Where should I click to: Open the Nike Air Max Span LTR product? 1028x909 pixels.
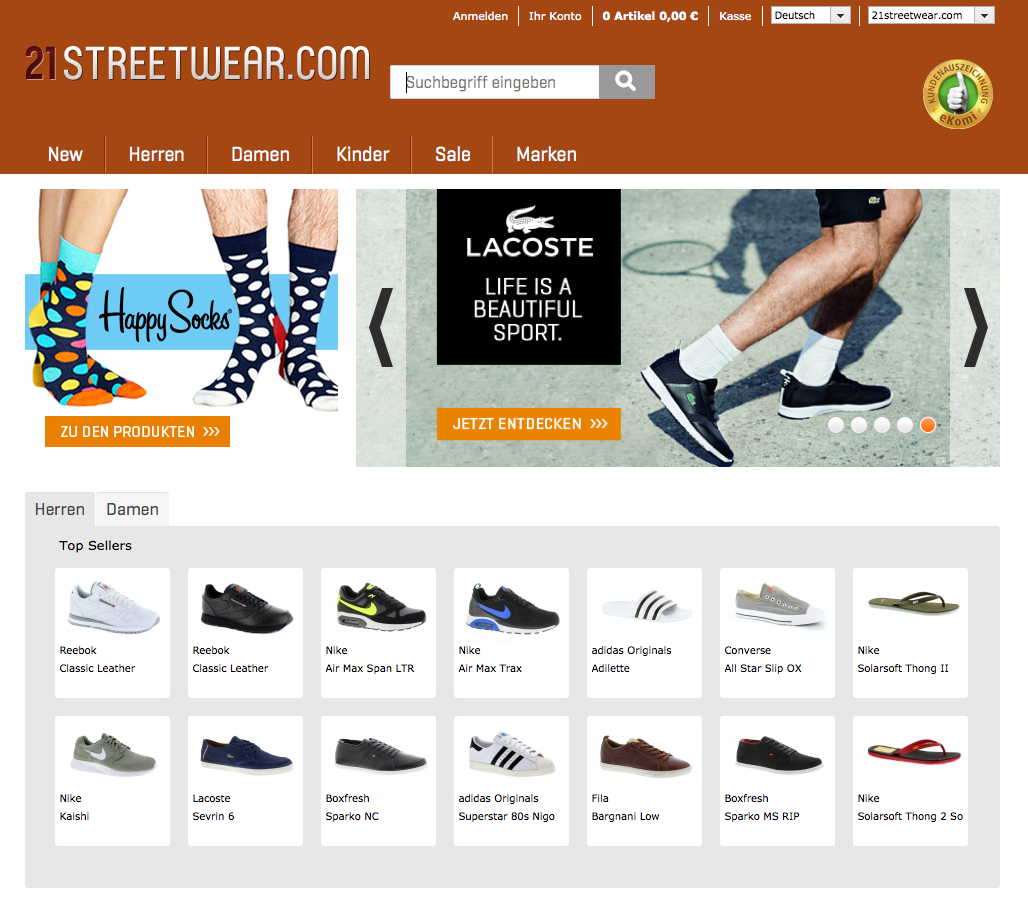378,633
